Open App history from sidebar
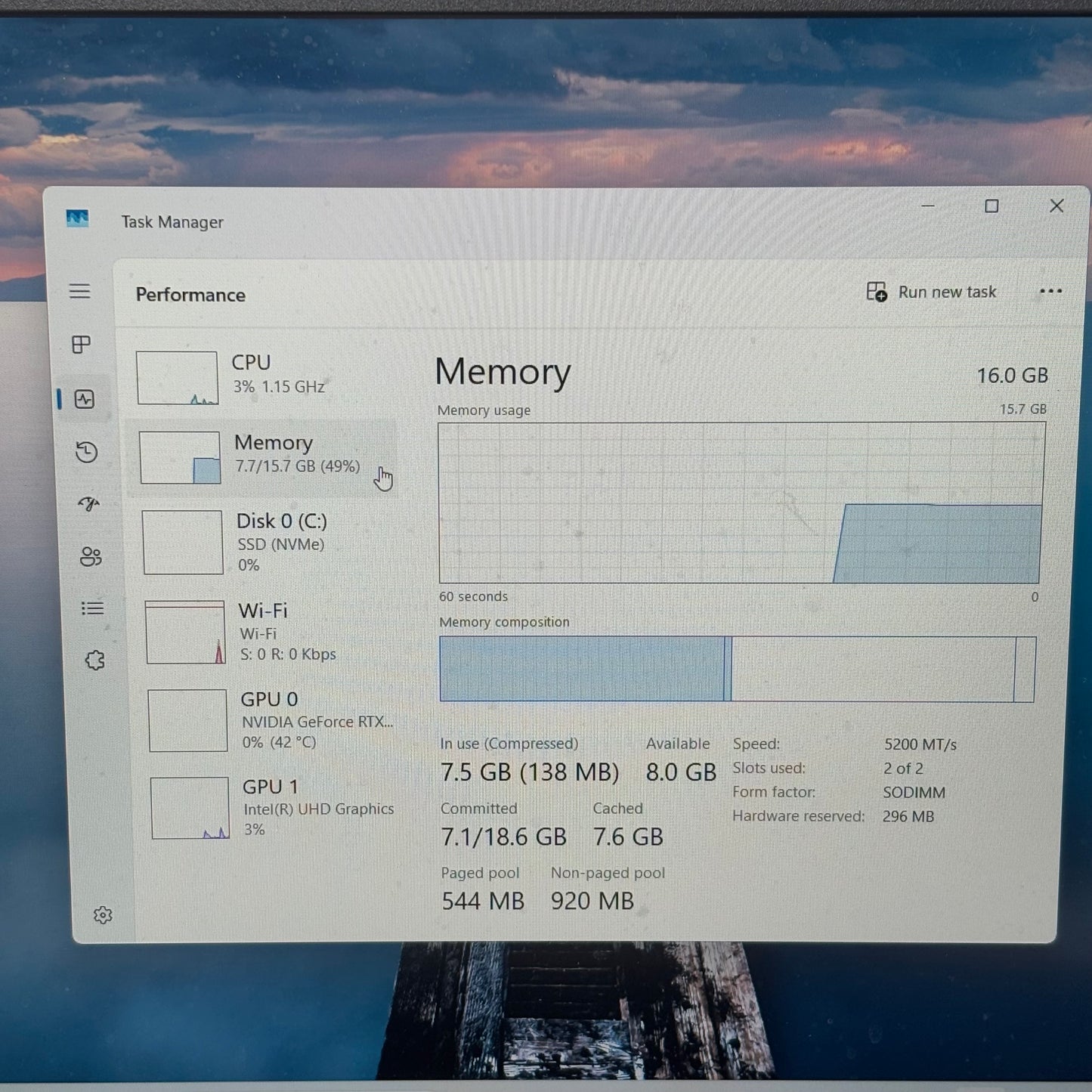This screenshot has height=1092, width=1092. 87,452
